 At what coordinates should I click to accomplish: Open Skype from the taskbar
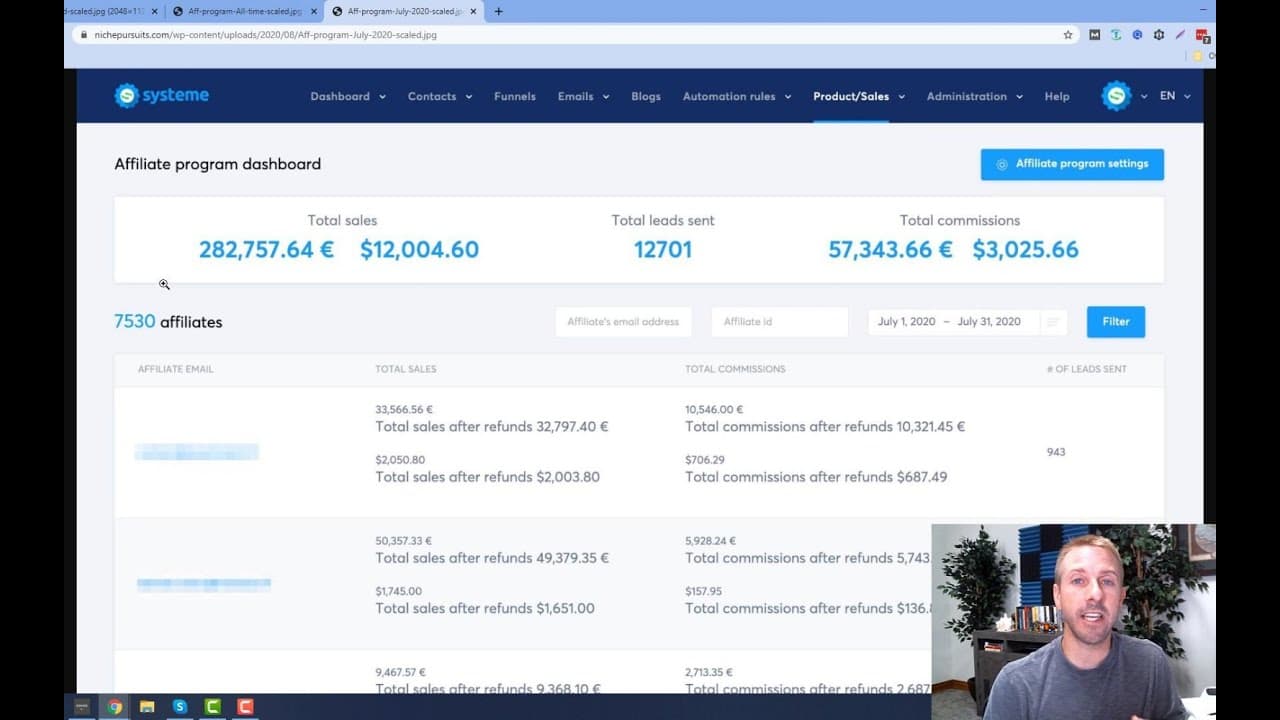(180, 707)
